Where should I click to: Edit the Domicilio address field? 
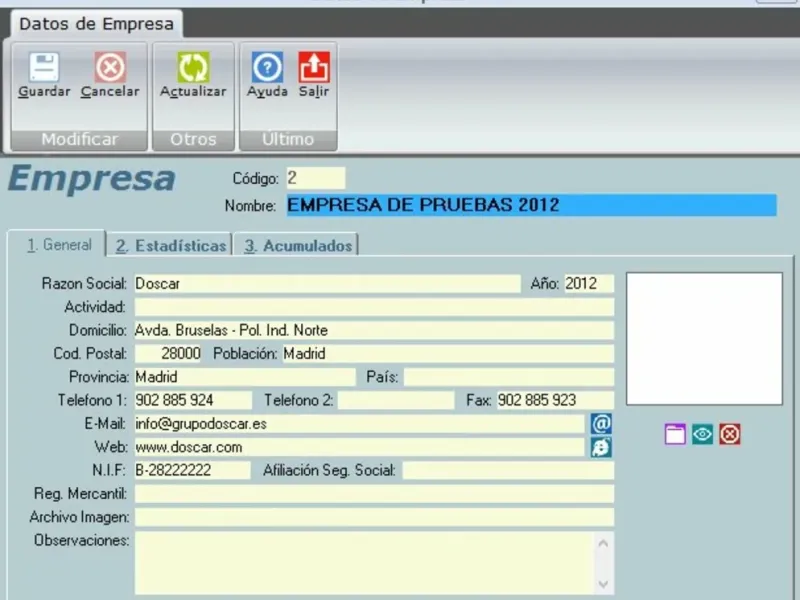coord(374,330)
